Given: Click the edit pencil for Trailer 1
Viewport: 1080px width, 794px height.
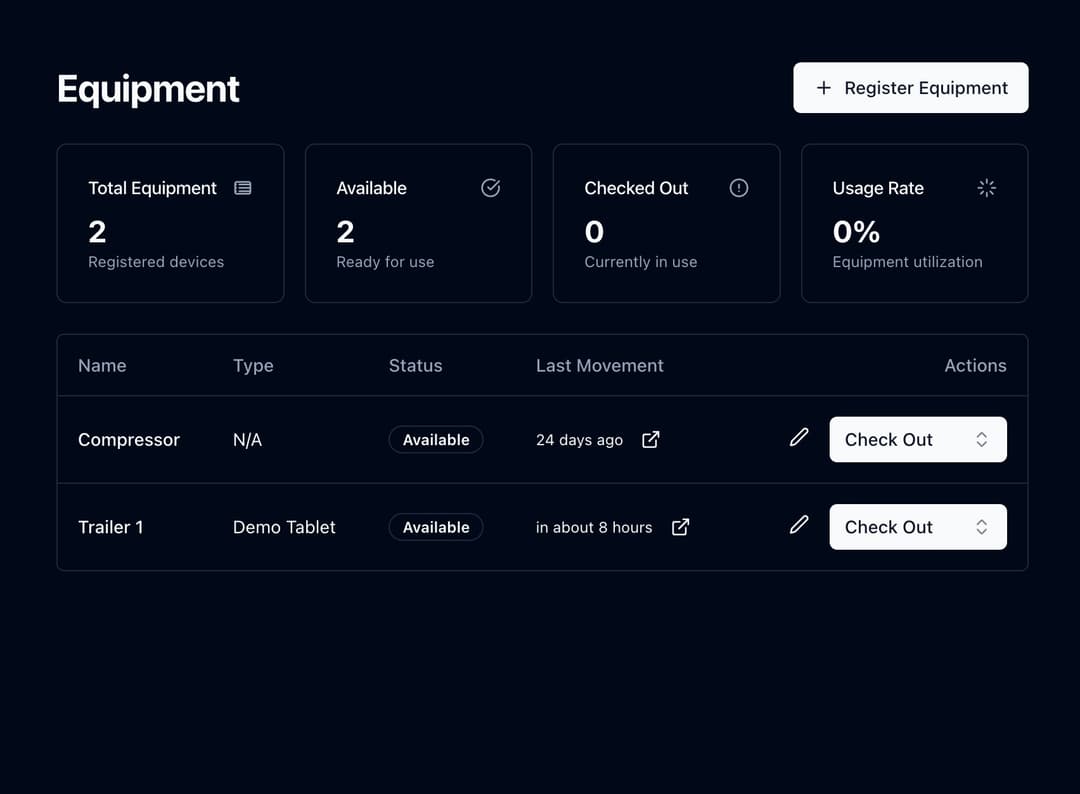Looking at the screenshot, I should point(798,526).
